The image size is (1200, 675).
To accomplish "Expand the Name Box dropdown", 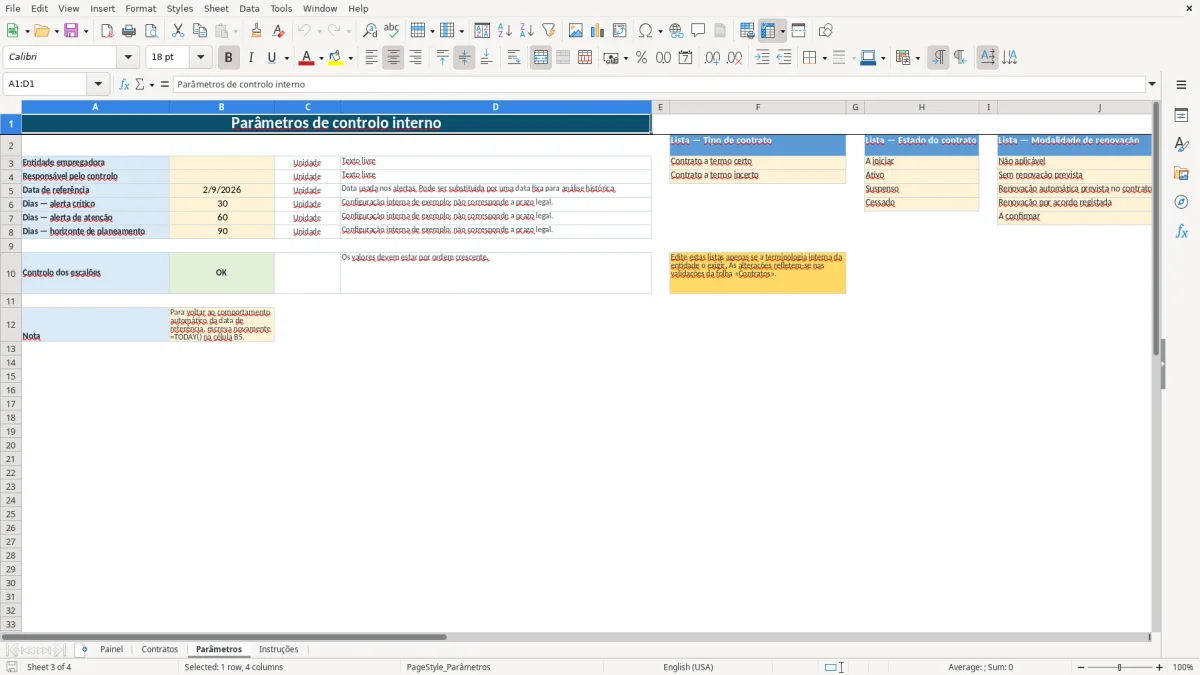I will (98, 84).
